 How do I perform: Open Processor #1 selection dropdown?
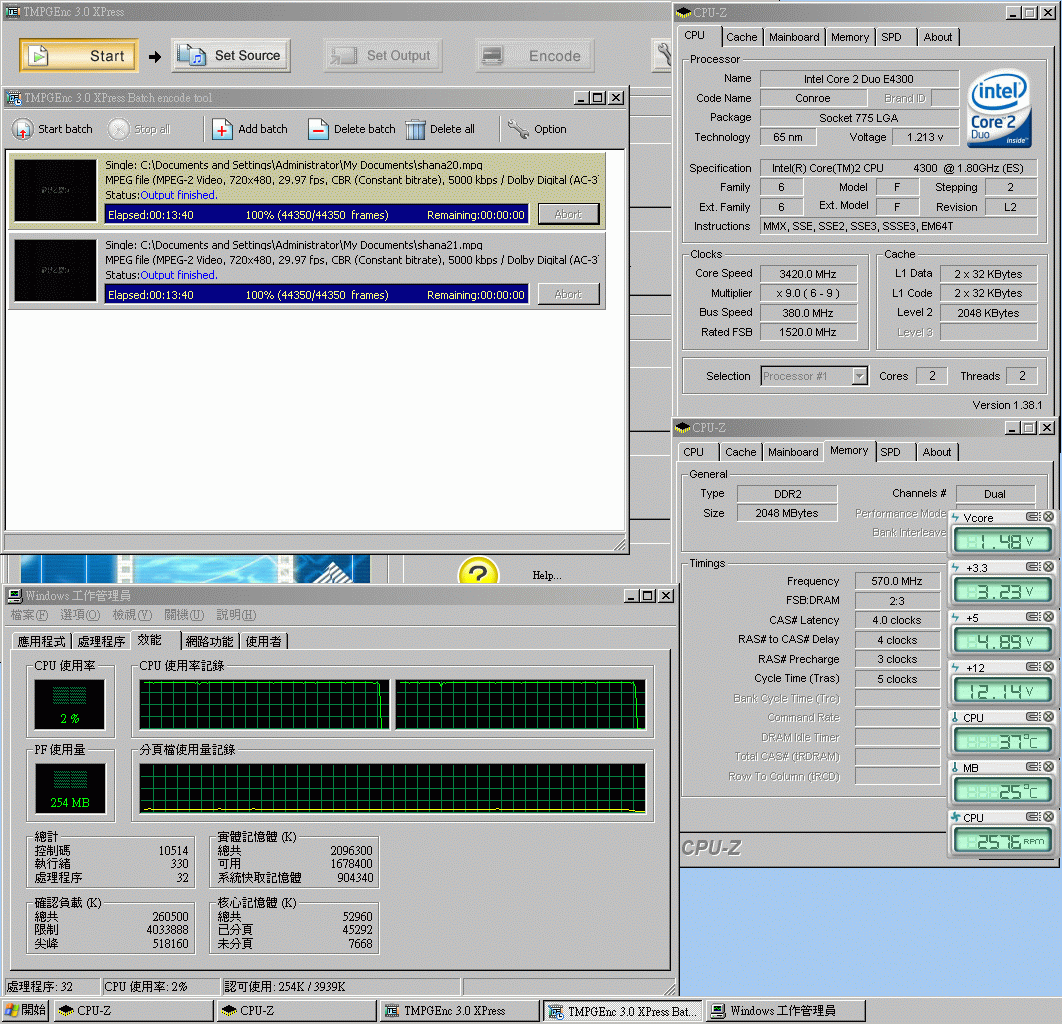(x=859, y=376)
